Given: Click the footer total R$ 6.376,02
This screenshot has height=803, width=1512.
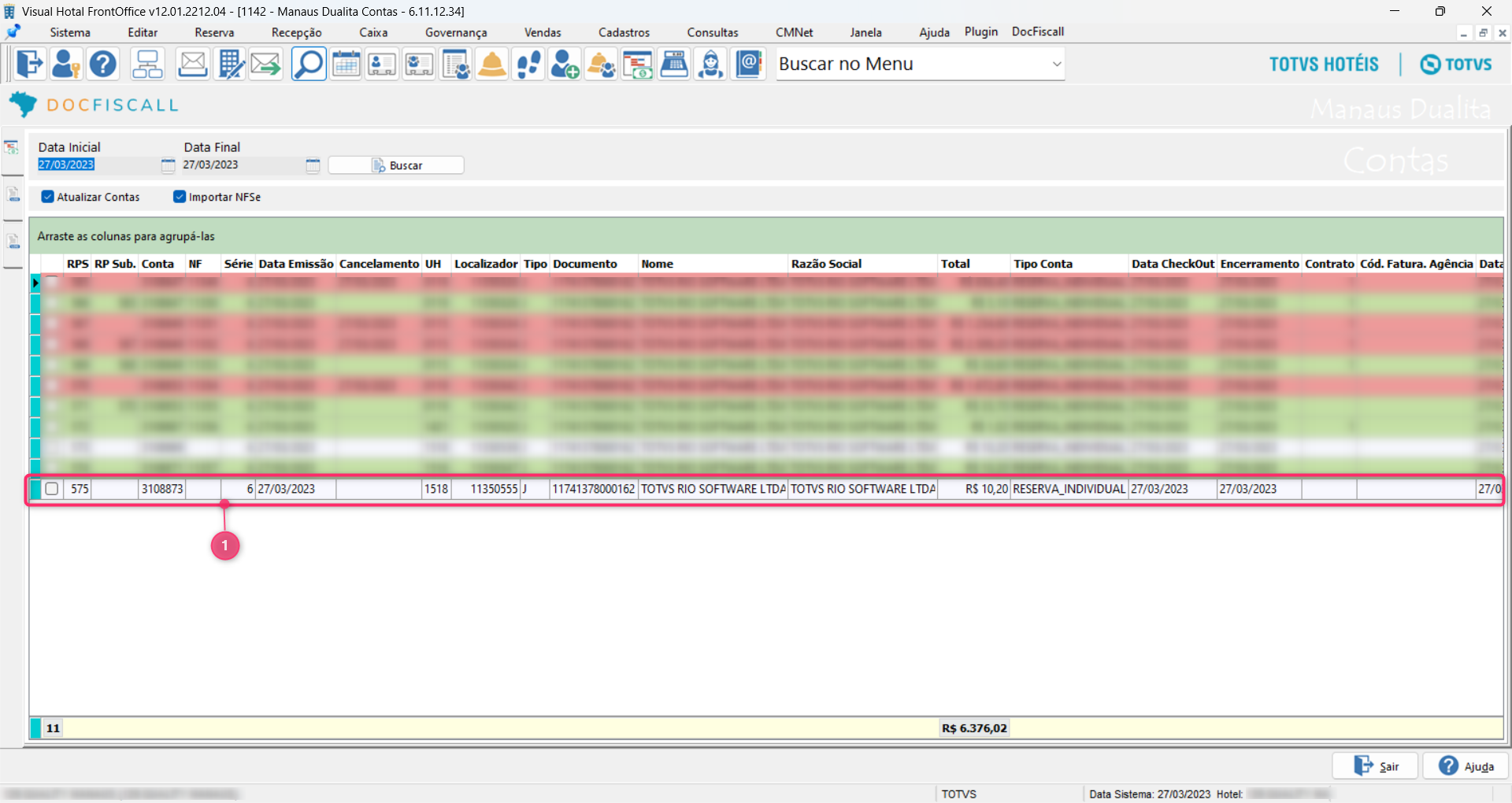Looking at the screenshot, I should coord(974,728).
